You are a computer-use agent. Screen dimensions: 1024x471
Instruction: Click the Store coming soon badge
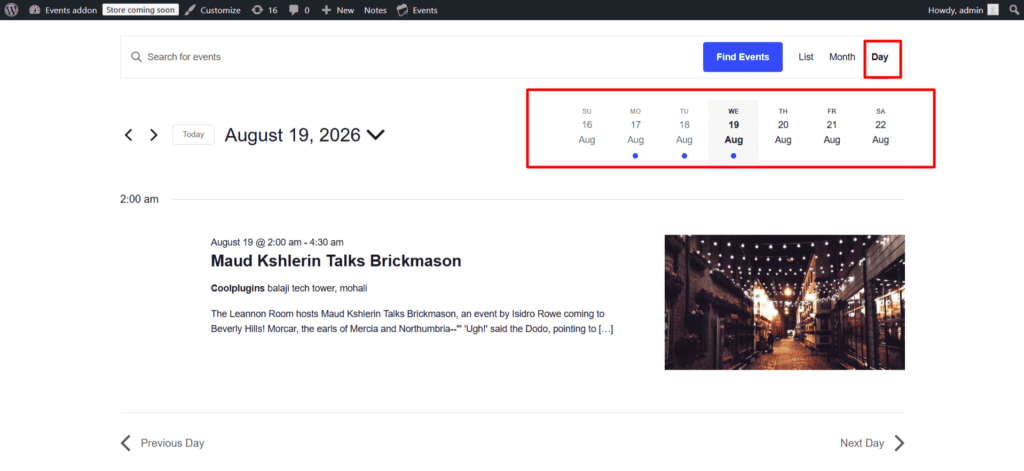click(140, 10)
